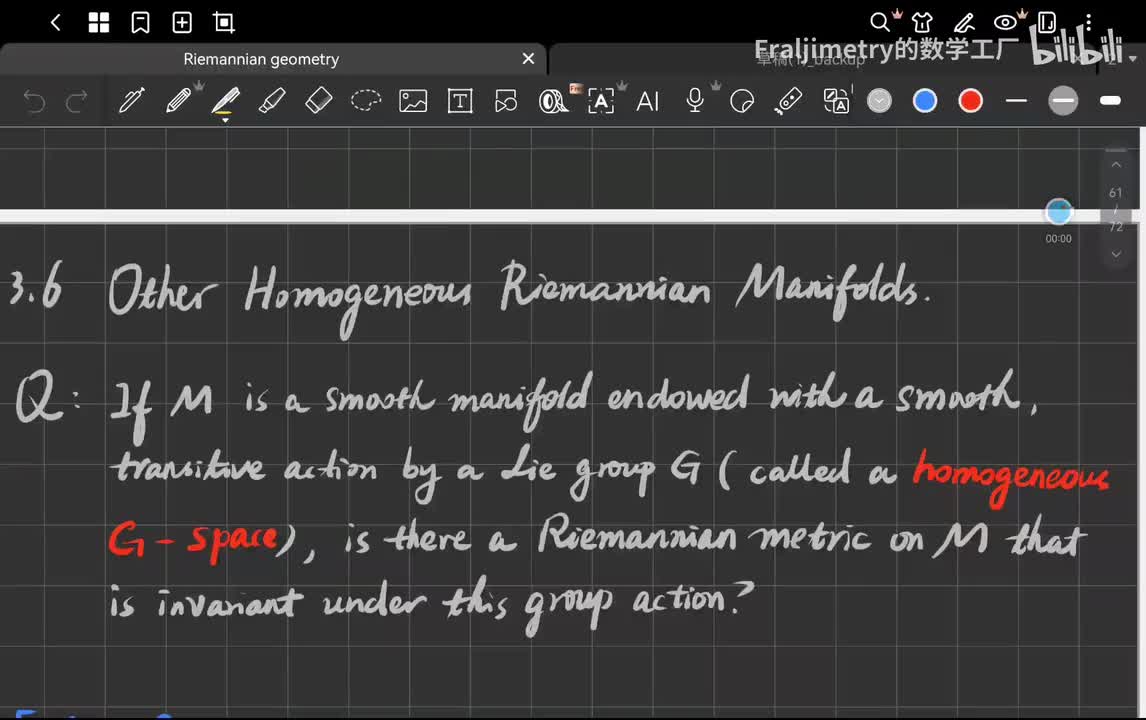Viewport: 1146px width, 720px height.
Task: Undo the last stroke
Action: [x=34, y=101]
